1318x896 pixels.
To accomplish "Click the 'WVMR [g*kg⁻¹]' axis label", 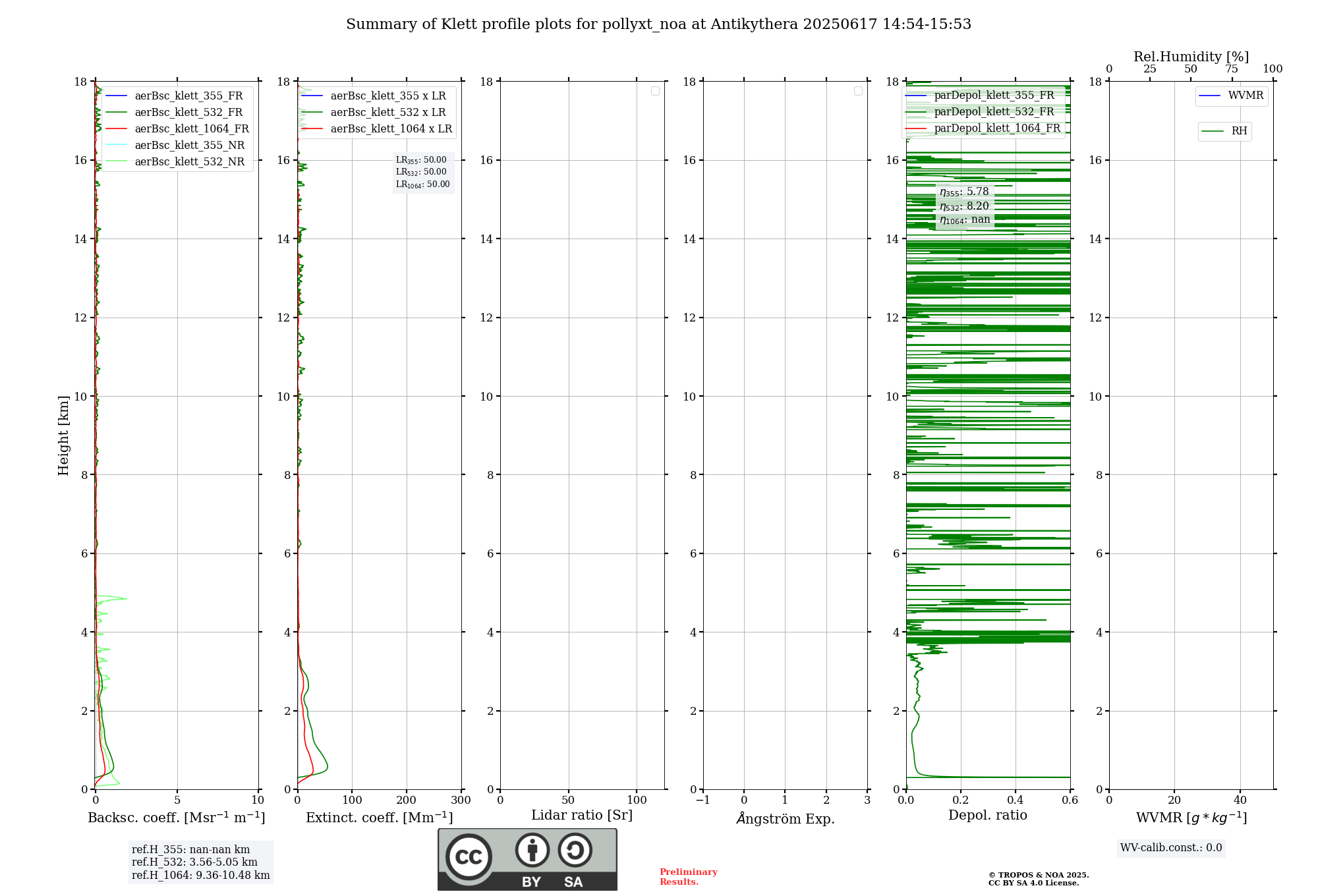I will (1191, 818).
